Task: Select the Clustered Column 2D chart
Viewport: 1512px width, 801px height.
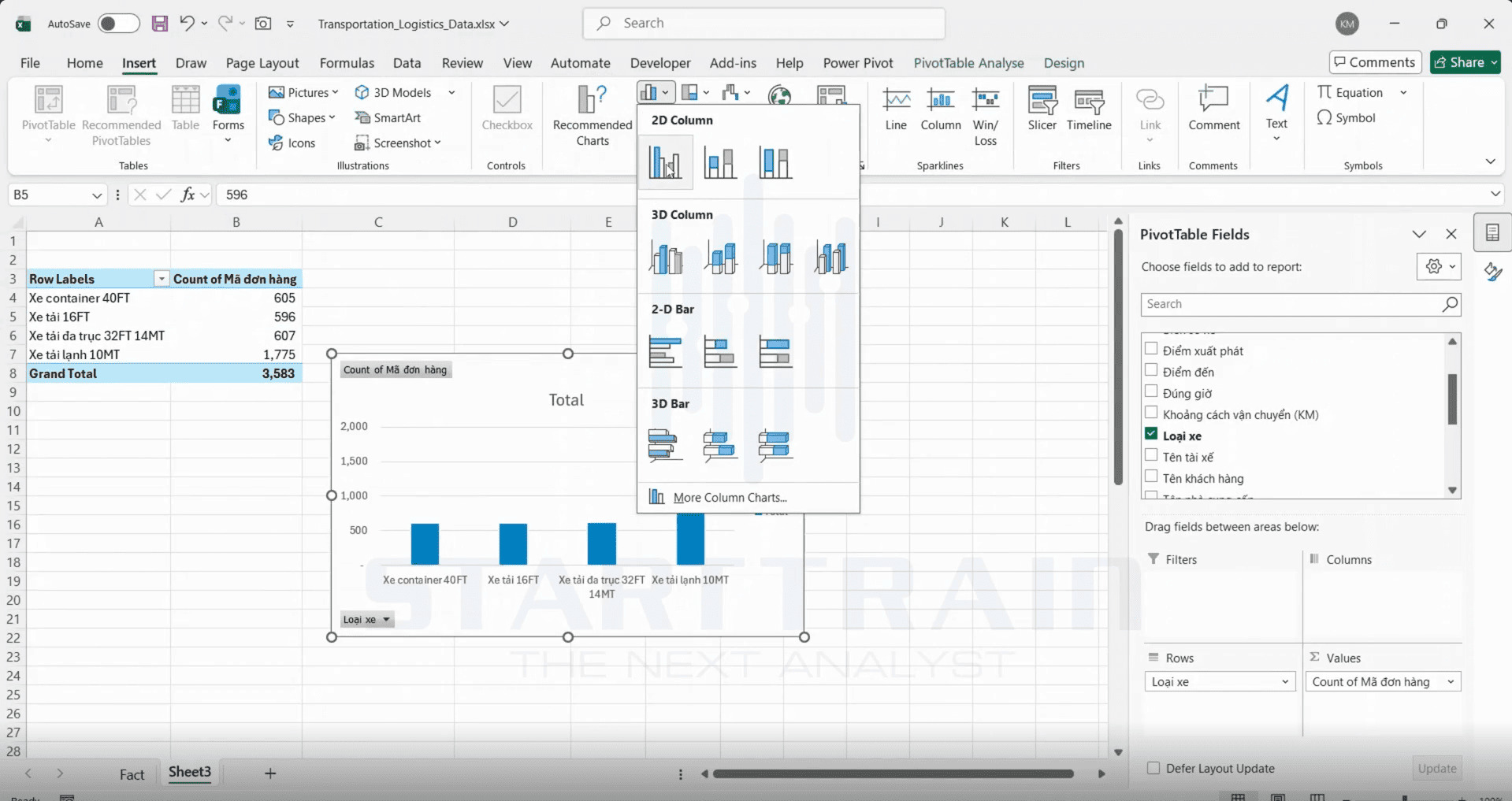Action: (666, 162)
